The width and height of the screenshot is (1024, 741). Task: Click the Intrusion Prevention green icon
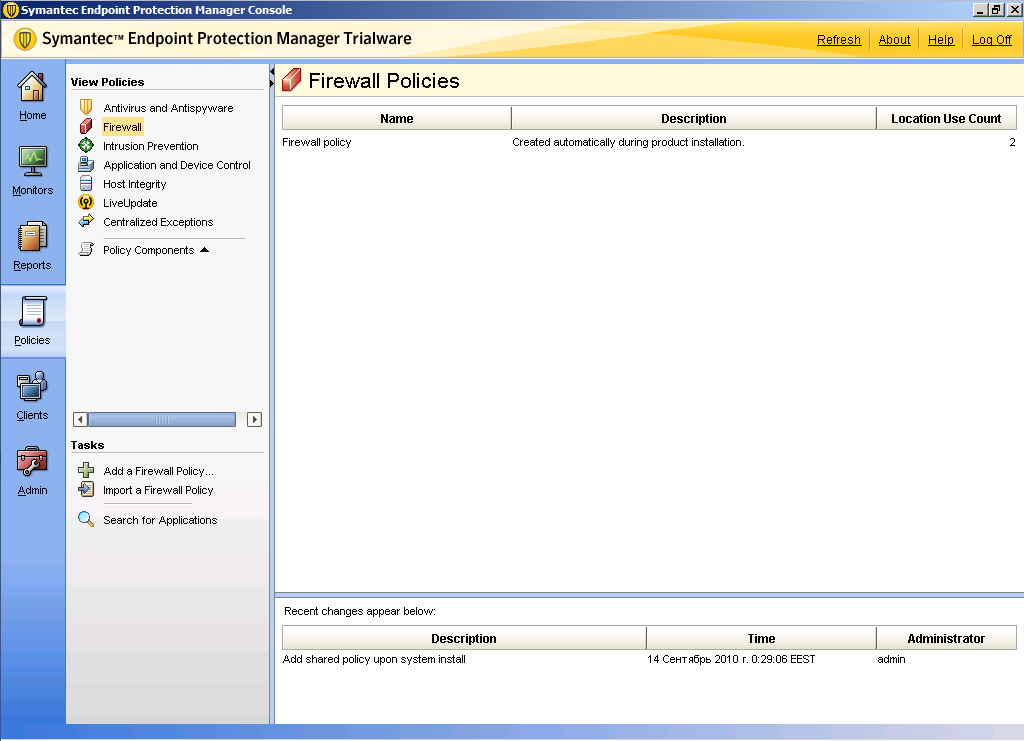(x=86, y=145)
